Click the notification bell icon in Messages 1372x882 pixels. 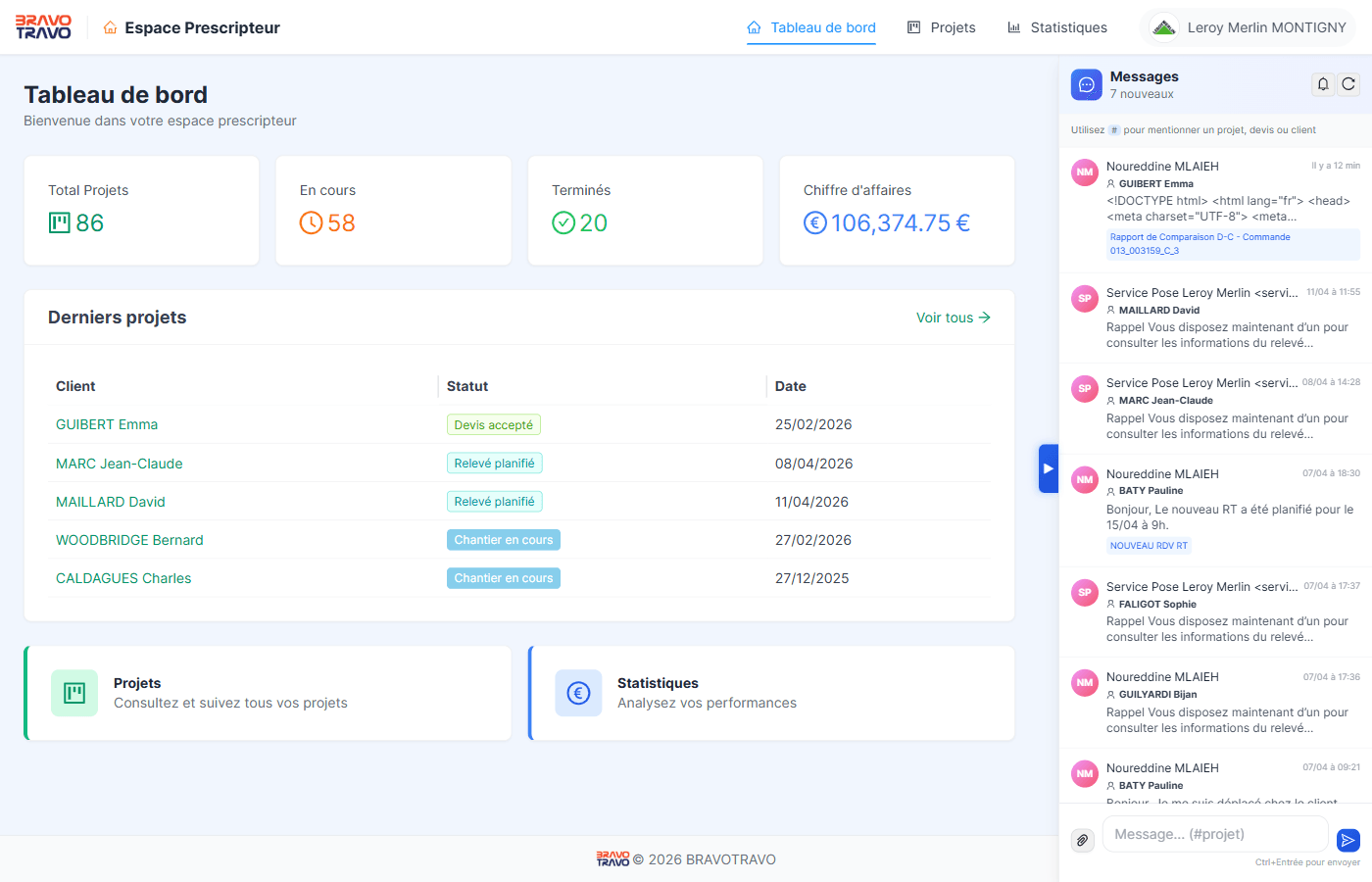pos(1323,84)
